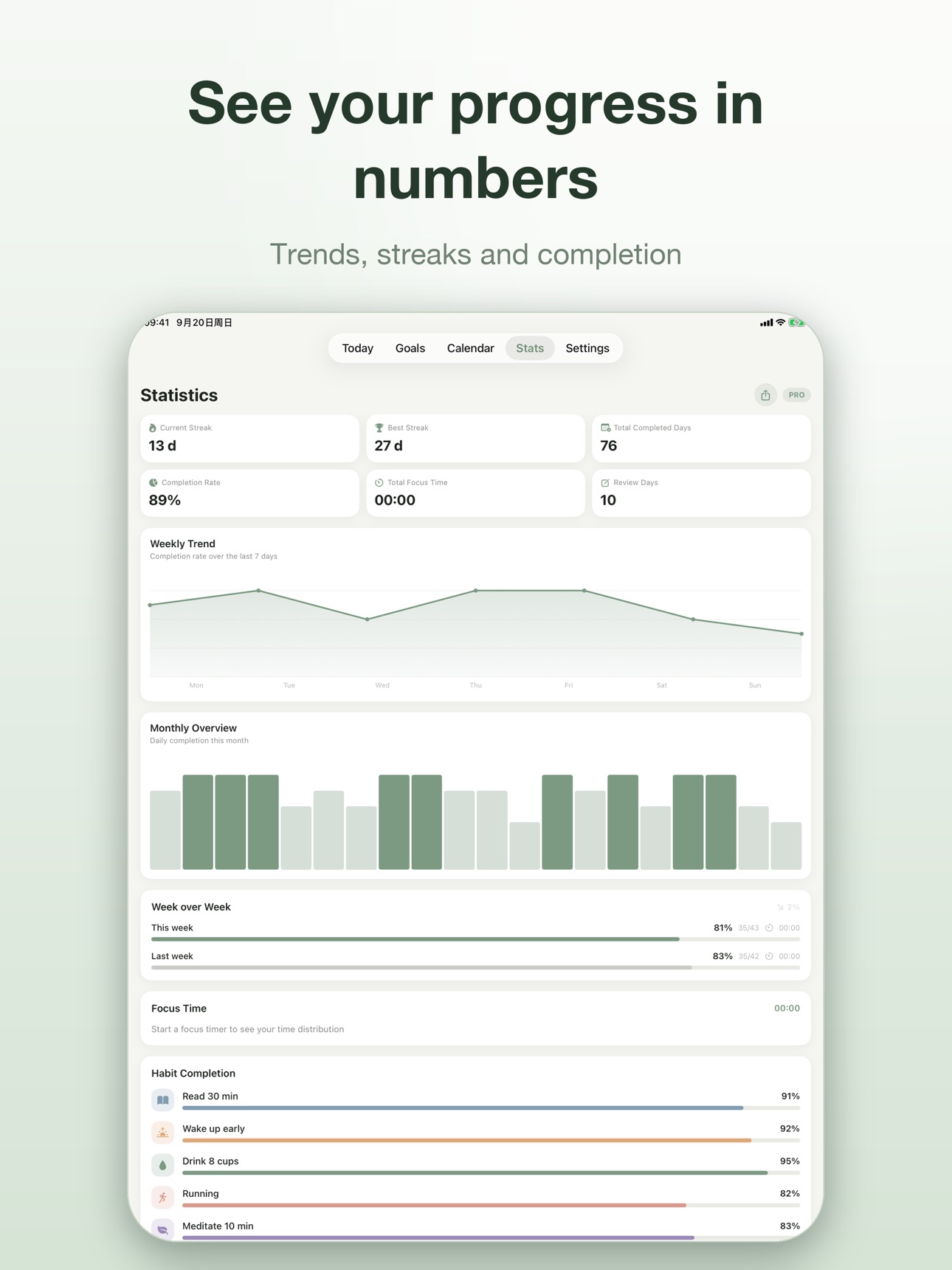
Task: Tap the Drink 8 cups progress bar
Action: tap(491, 1173)
